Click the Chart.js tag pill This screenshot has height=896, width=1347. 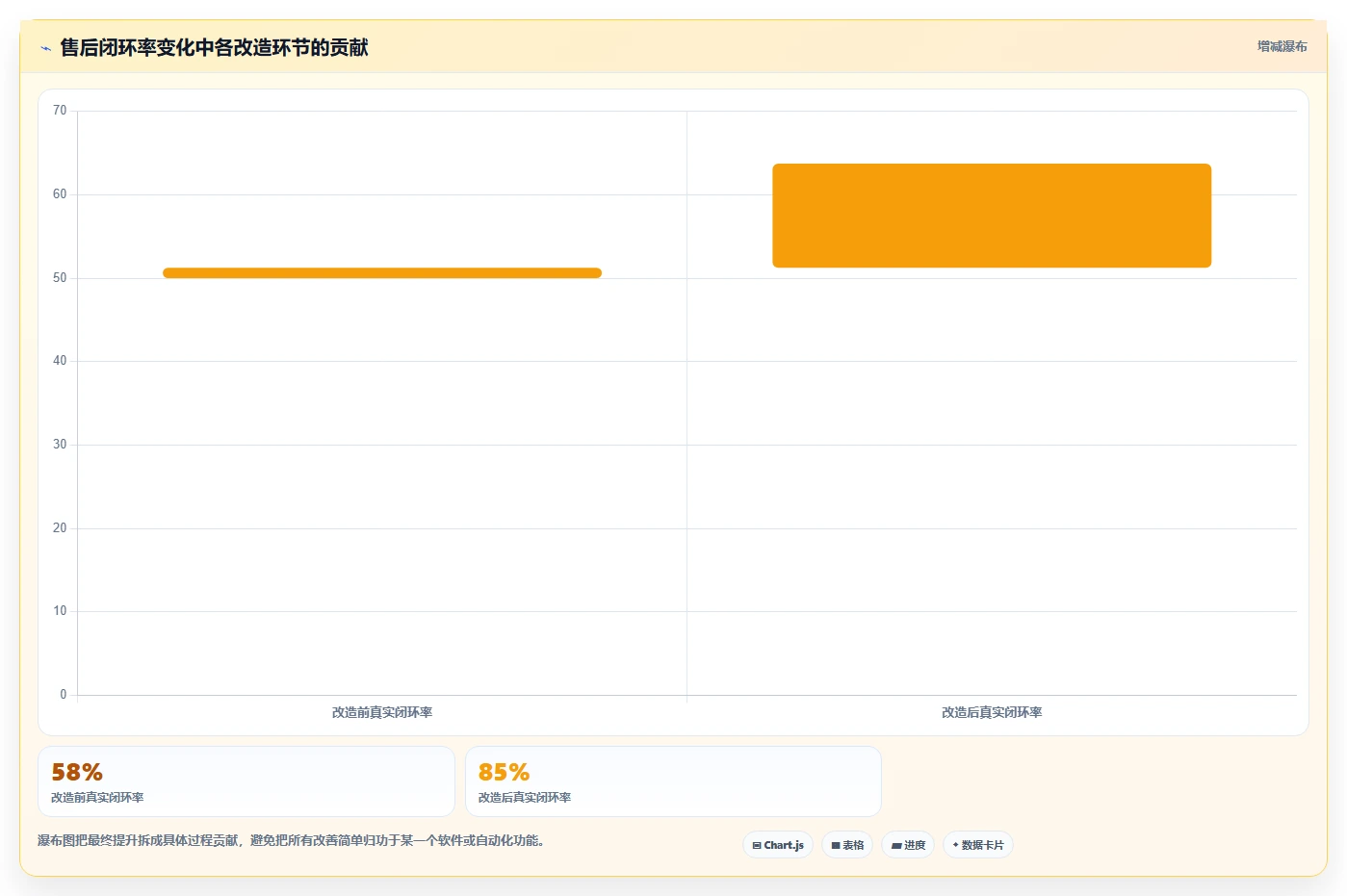coord(778,845)
